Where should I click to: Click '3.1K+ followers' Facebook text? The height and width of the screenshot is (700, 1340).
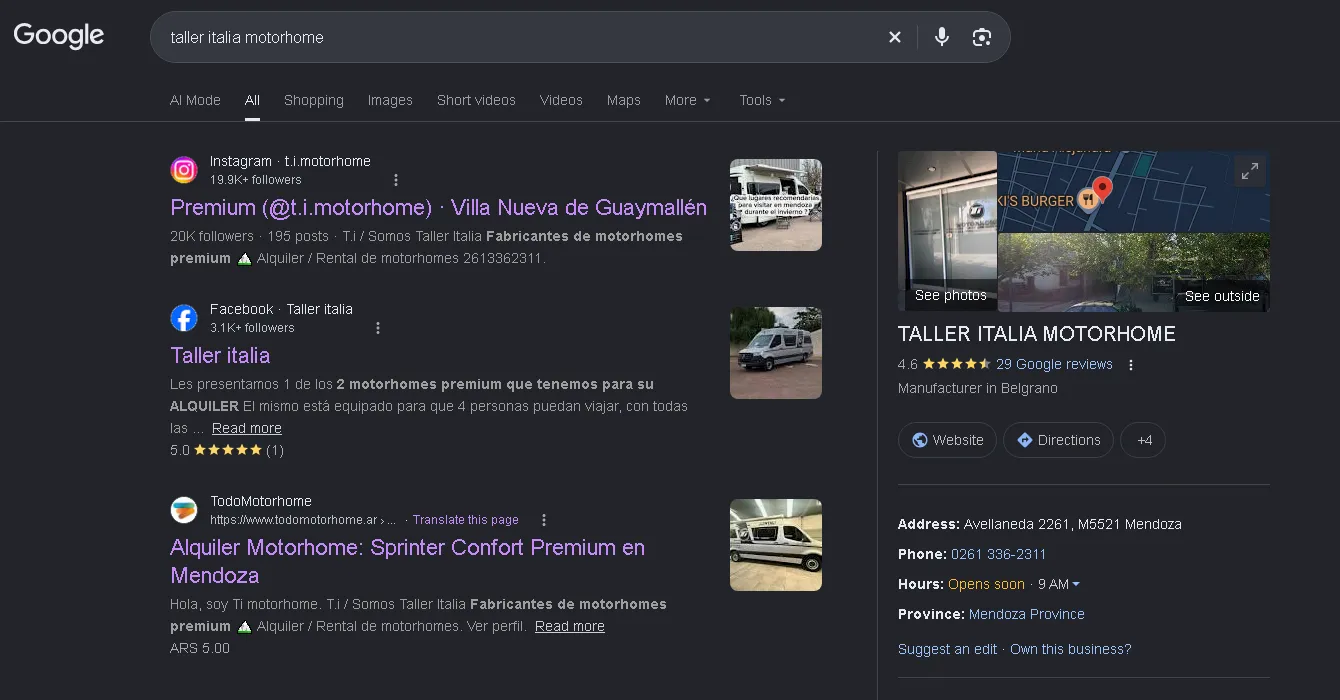pyautogui.click(x=252, y=328)
